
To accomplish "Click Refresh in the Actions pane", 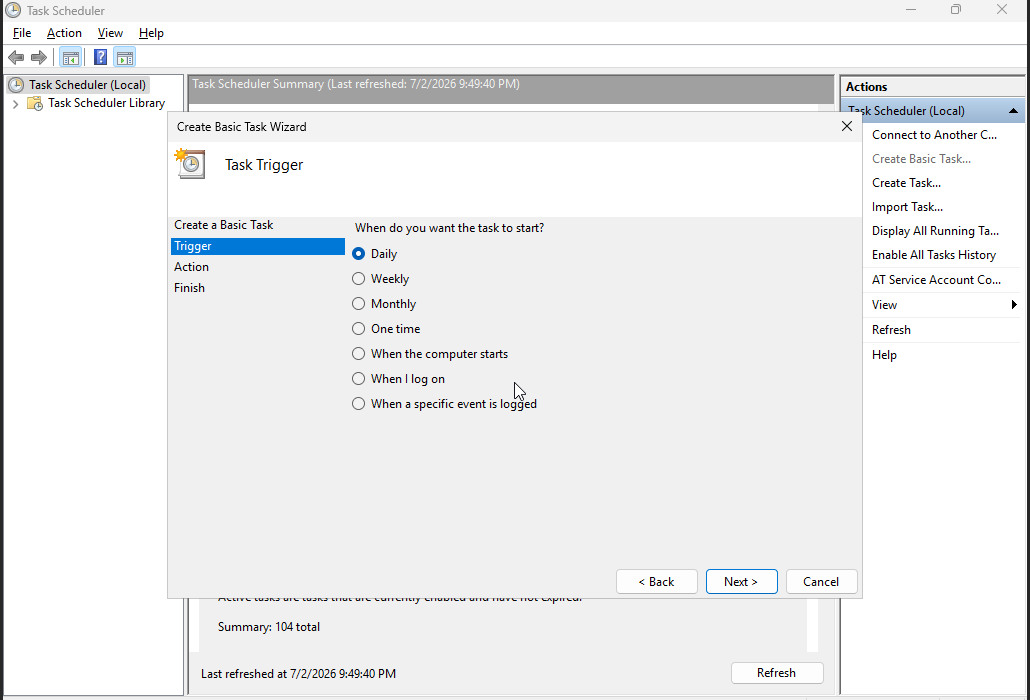I will pyautogui.click(x=891, y=330).
